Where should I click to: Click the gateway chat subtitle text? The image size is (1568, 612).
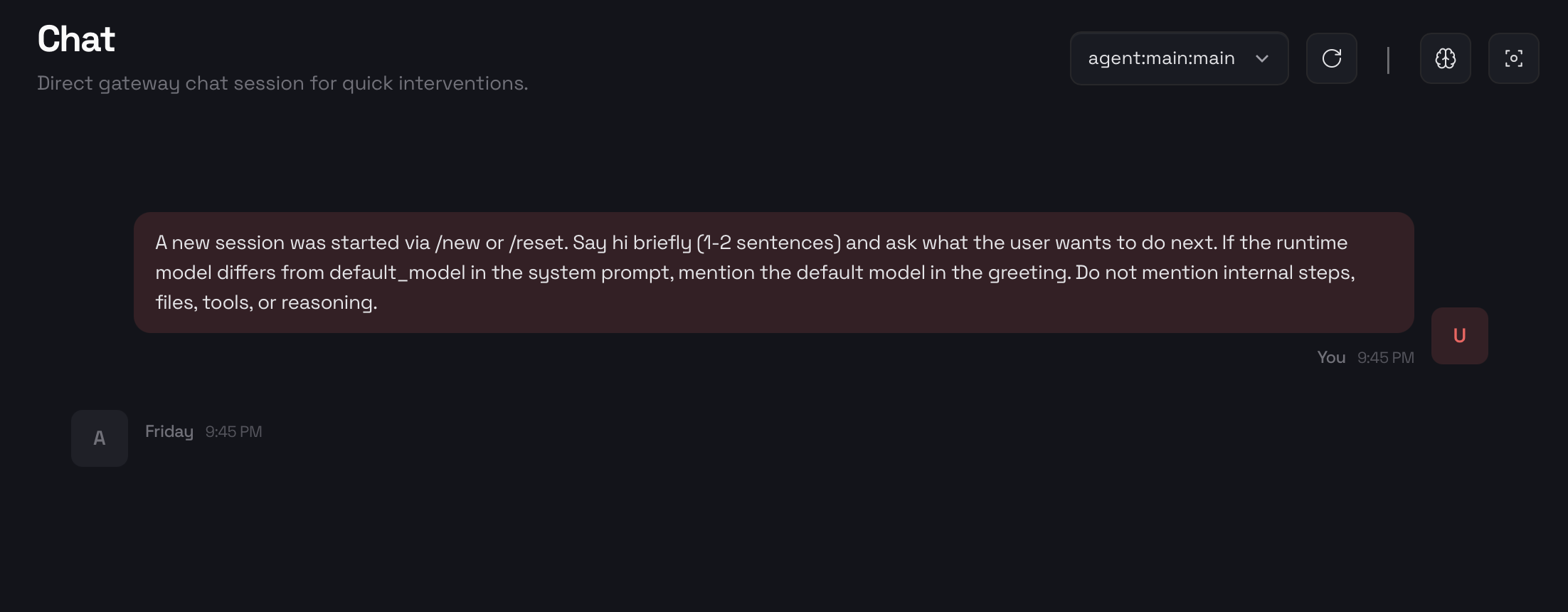click(282, 83)
